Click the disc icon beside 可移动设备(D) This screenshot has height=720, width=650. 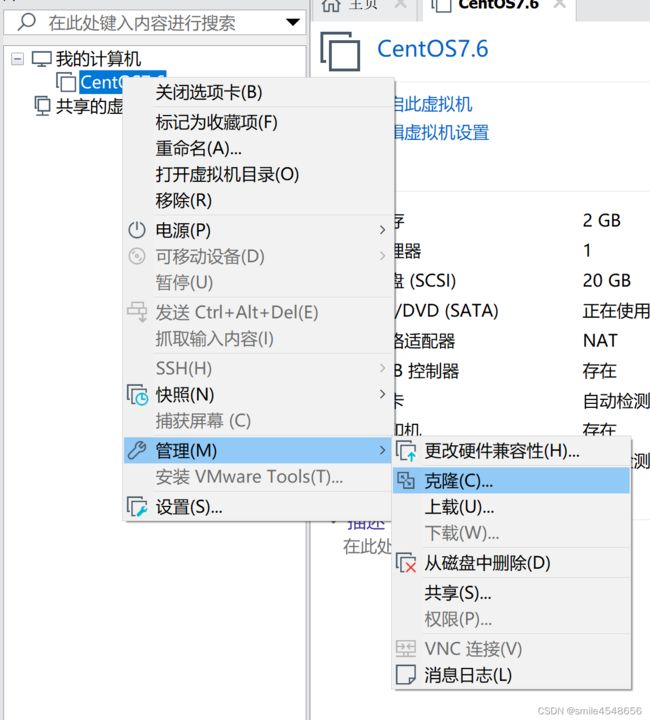[137, 256]
